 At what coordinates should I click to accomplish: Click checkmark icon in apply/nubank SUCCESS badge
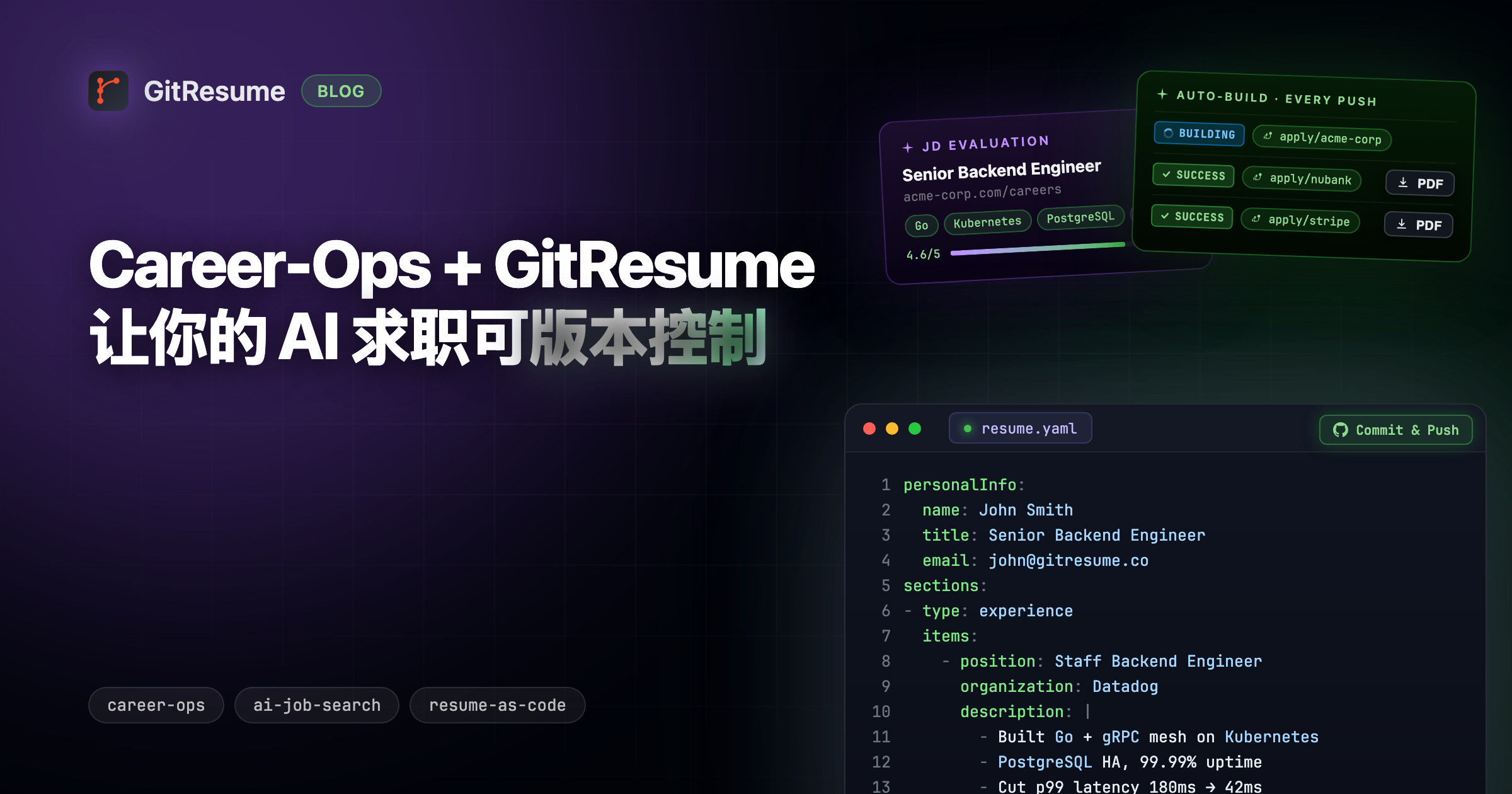click(1166, 174)
